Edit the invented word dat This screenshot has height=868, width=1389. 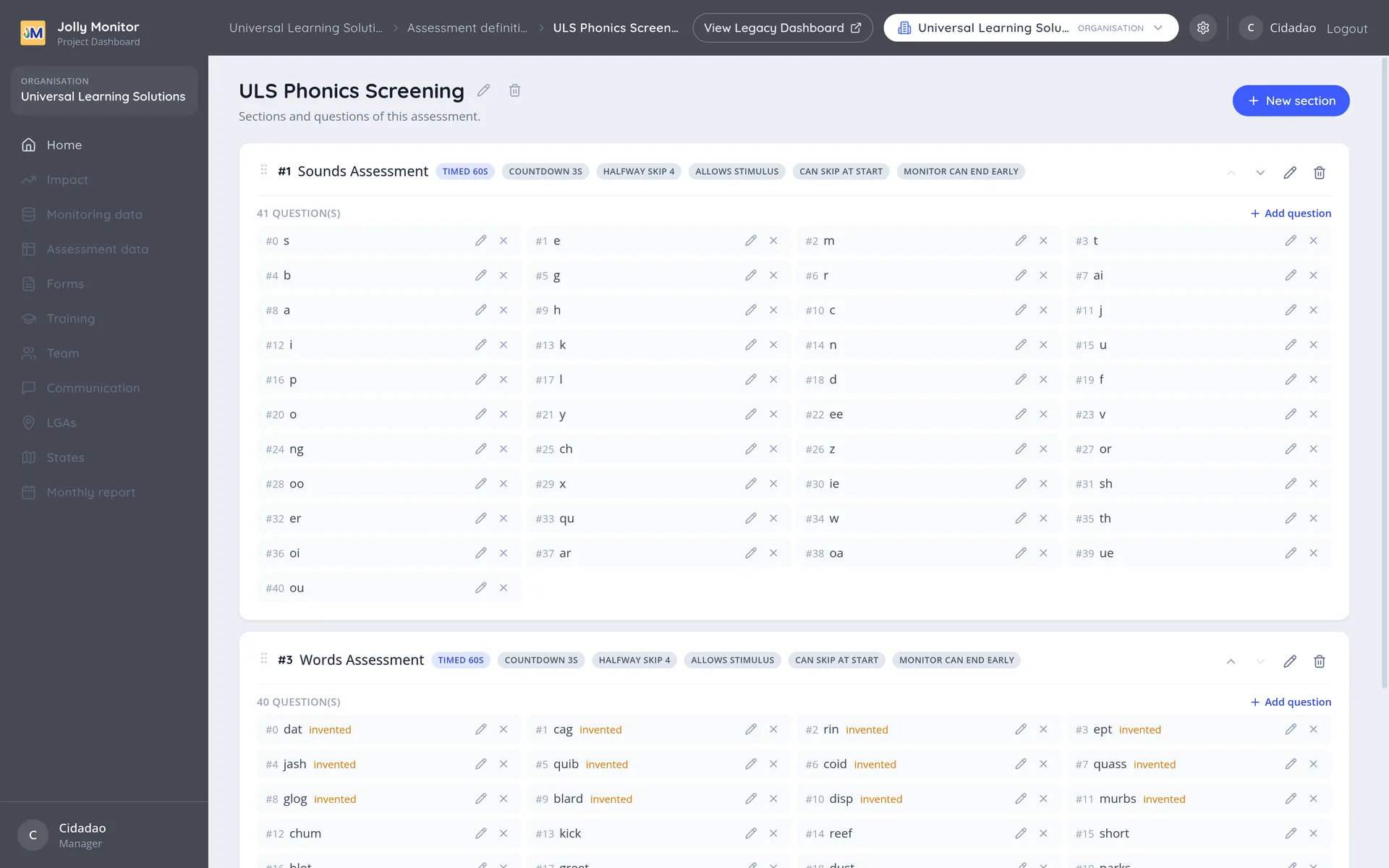coord(481,730)
